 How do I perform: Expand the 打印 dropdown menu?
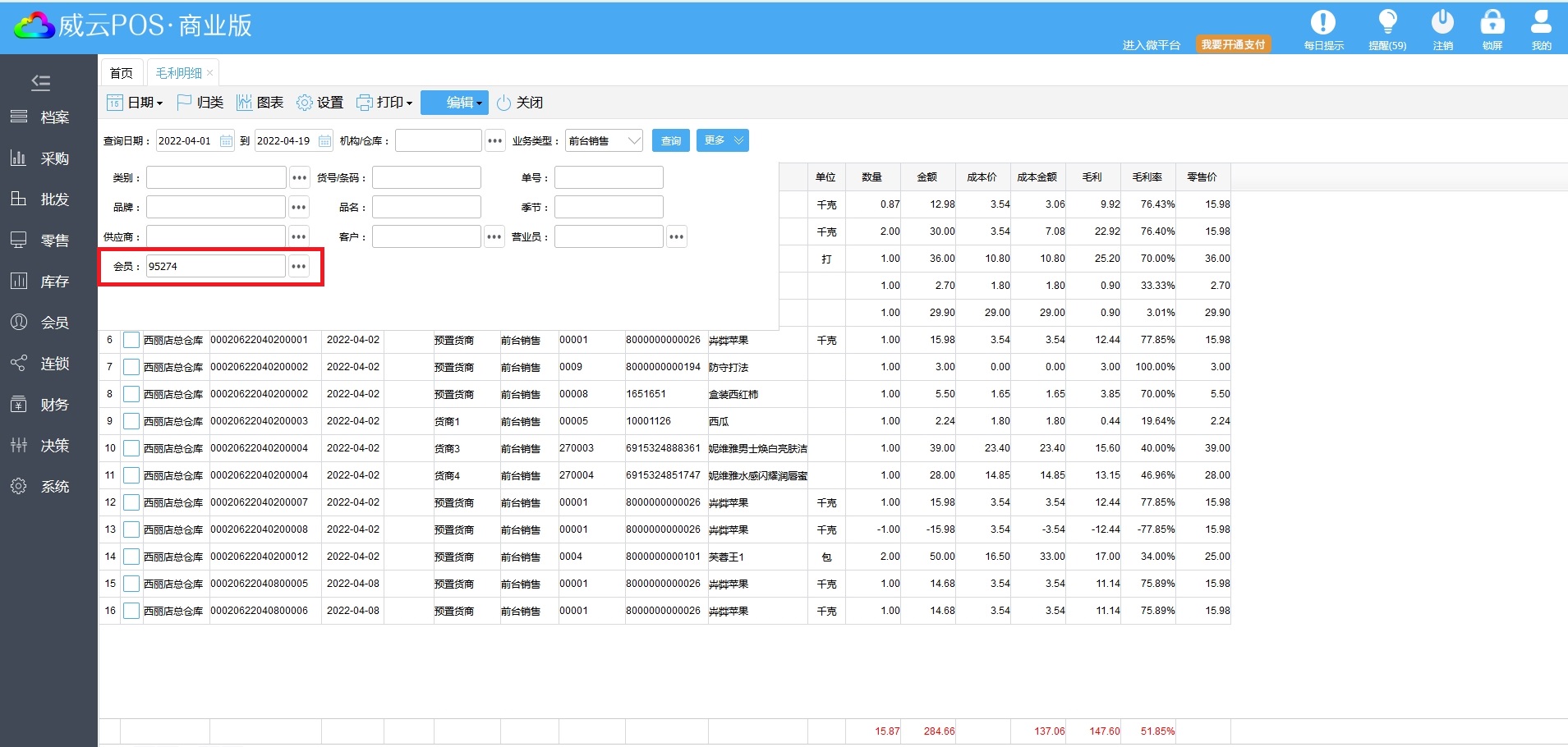pos(384,103)
